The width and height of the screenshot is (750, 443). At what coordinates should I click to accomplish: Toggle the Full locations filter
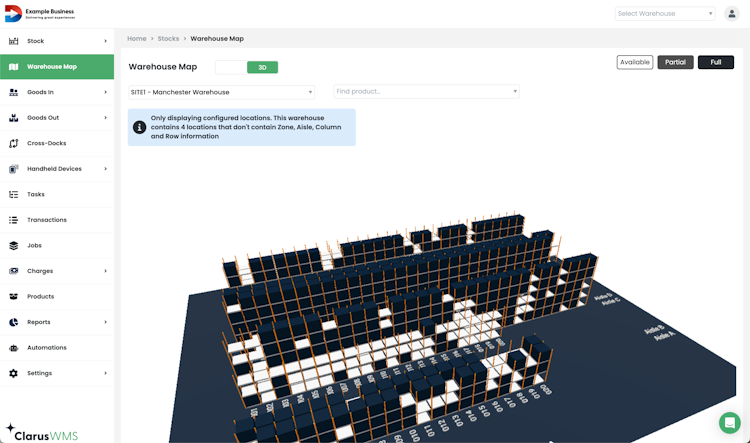pyautogui.click(x=716, y=62)
